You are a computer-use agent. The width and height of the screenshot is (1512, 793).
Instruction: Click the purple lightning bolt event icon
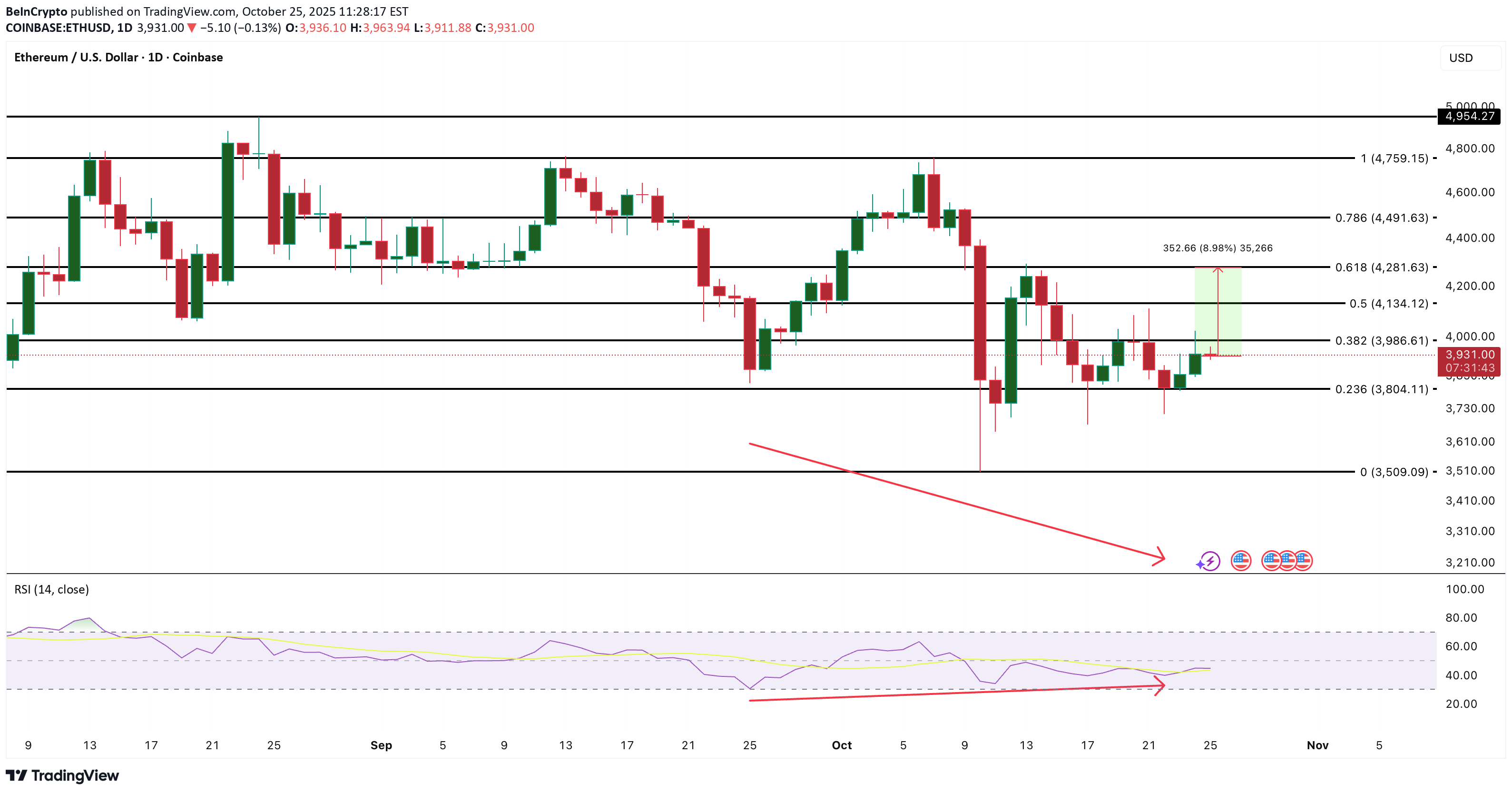click(1210, 561)
